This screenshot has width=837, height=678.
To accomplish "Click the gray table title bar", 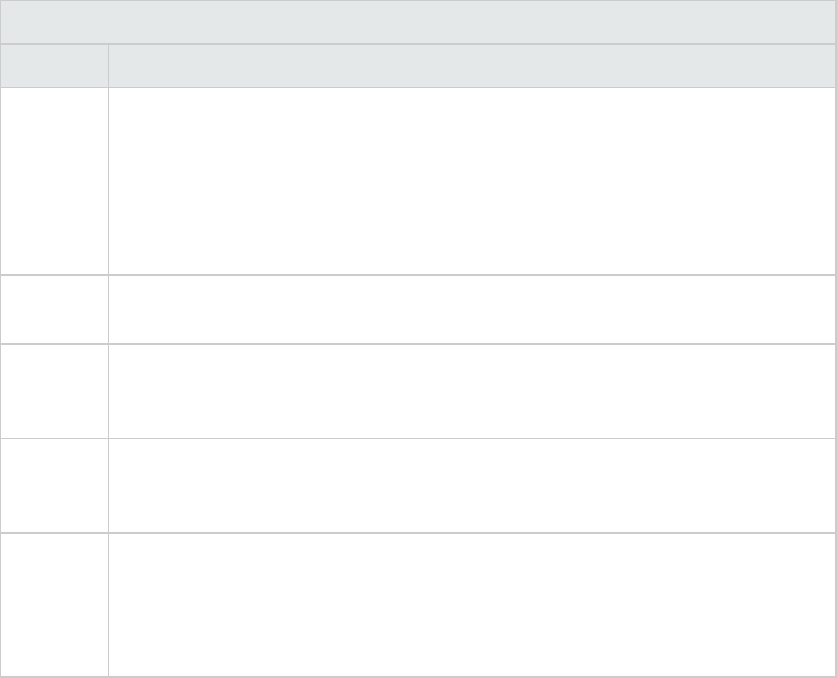I will click(x=418, y=21).
